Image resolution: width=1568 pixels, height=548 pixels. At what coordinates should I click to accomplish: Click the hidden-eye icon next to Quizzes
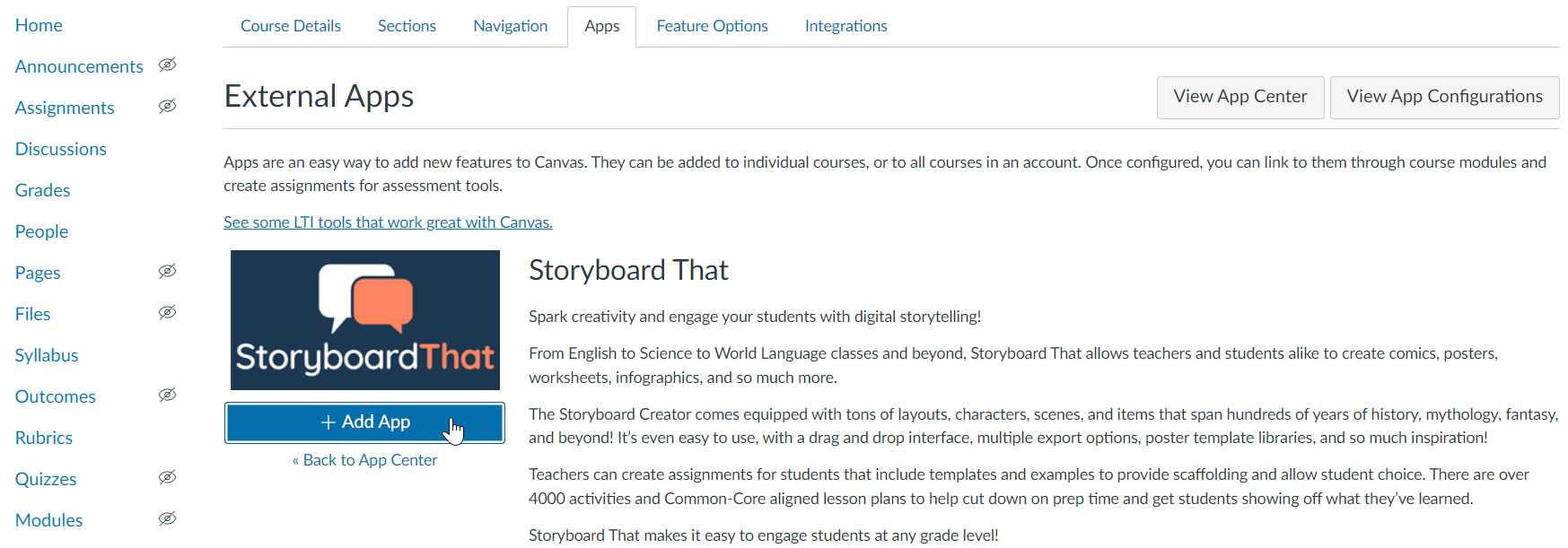[167, 478]
